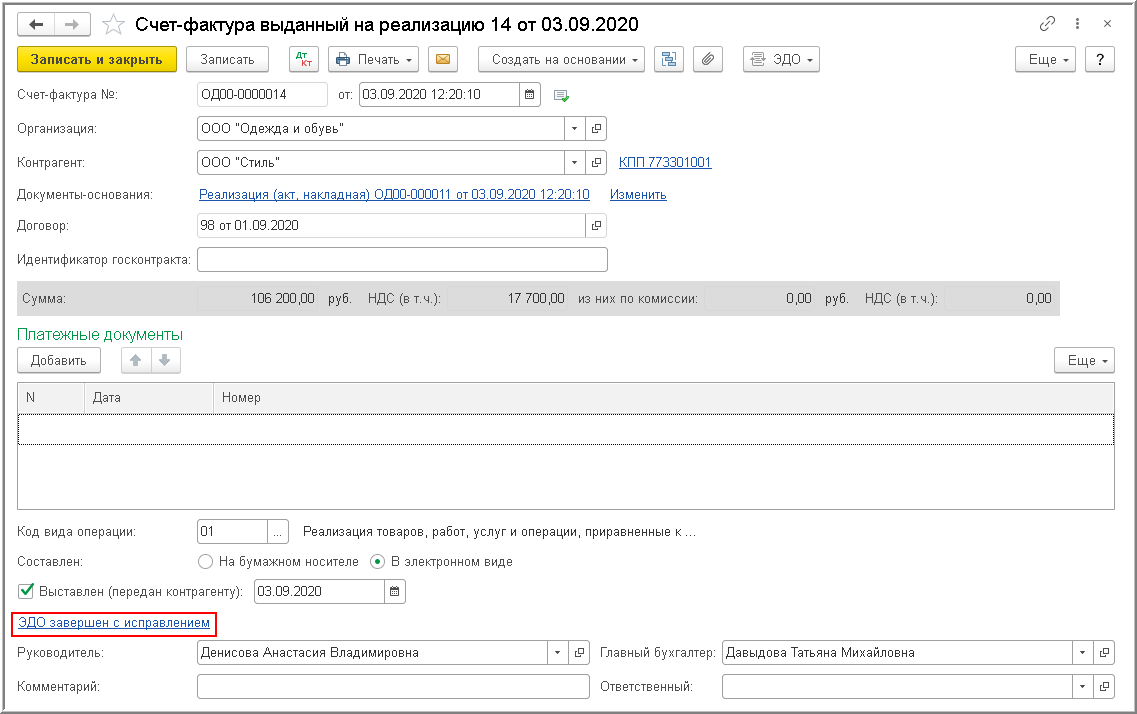
Task: Move payment document row down
Action: coord(165,360)
